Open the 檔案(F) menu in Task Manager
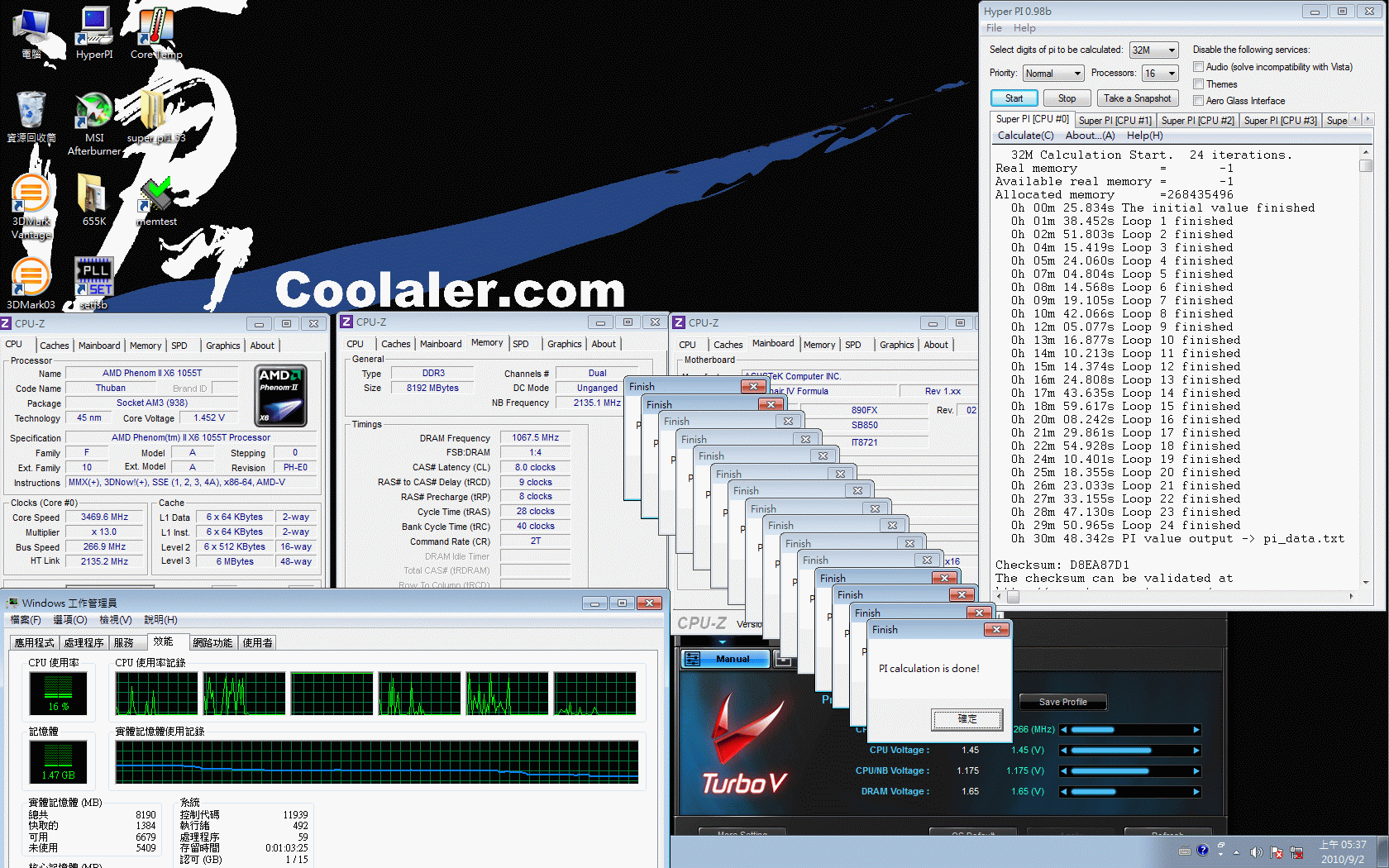1389x868 pixels. tap(25, 620)
